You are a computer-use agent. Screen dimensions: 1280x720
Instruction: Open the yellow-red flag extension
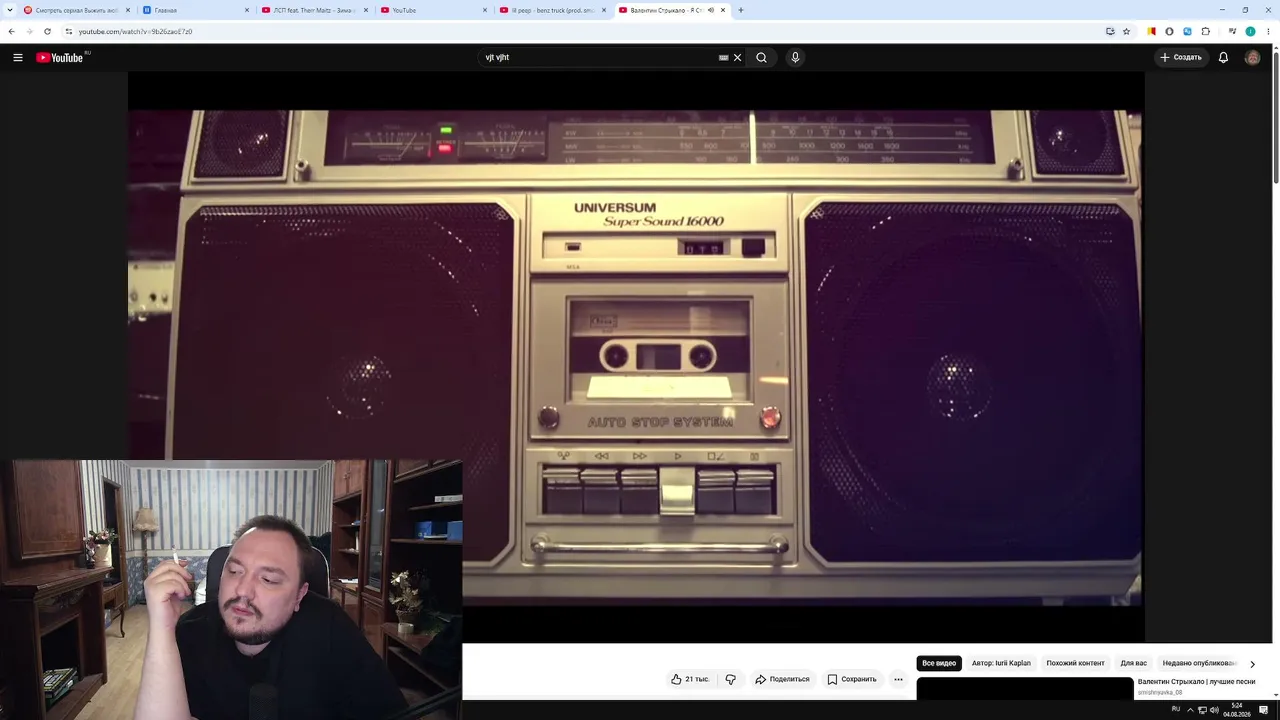(x=1151, y=32)
